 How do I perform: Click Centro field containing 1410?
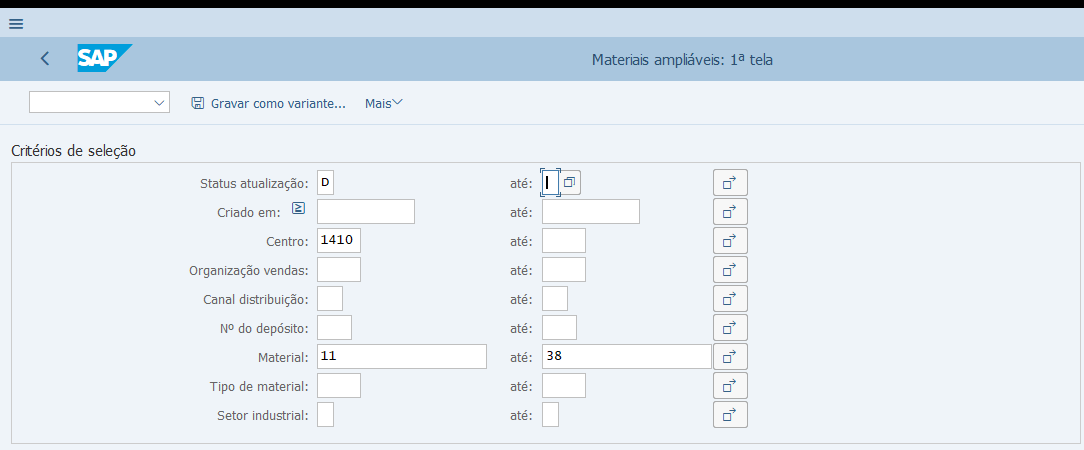click(x=339, y=241)
